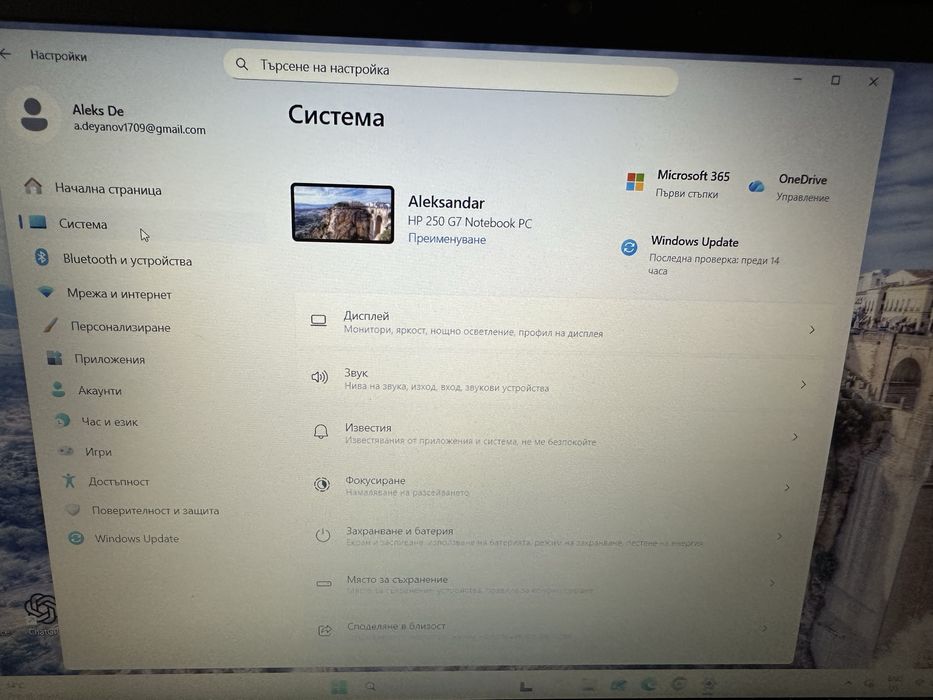The height and width of the screenshot is (700, 933).
Task: Click the Система page heading
Action: pos(336,115)
